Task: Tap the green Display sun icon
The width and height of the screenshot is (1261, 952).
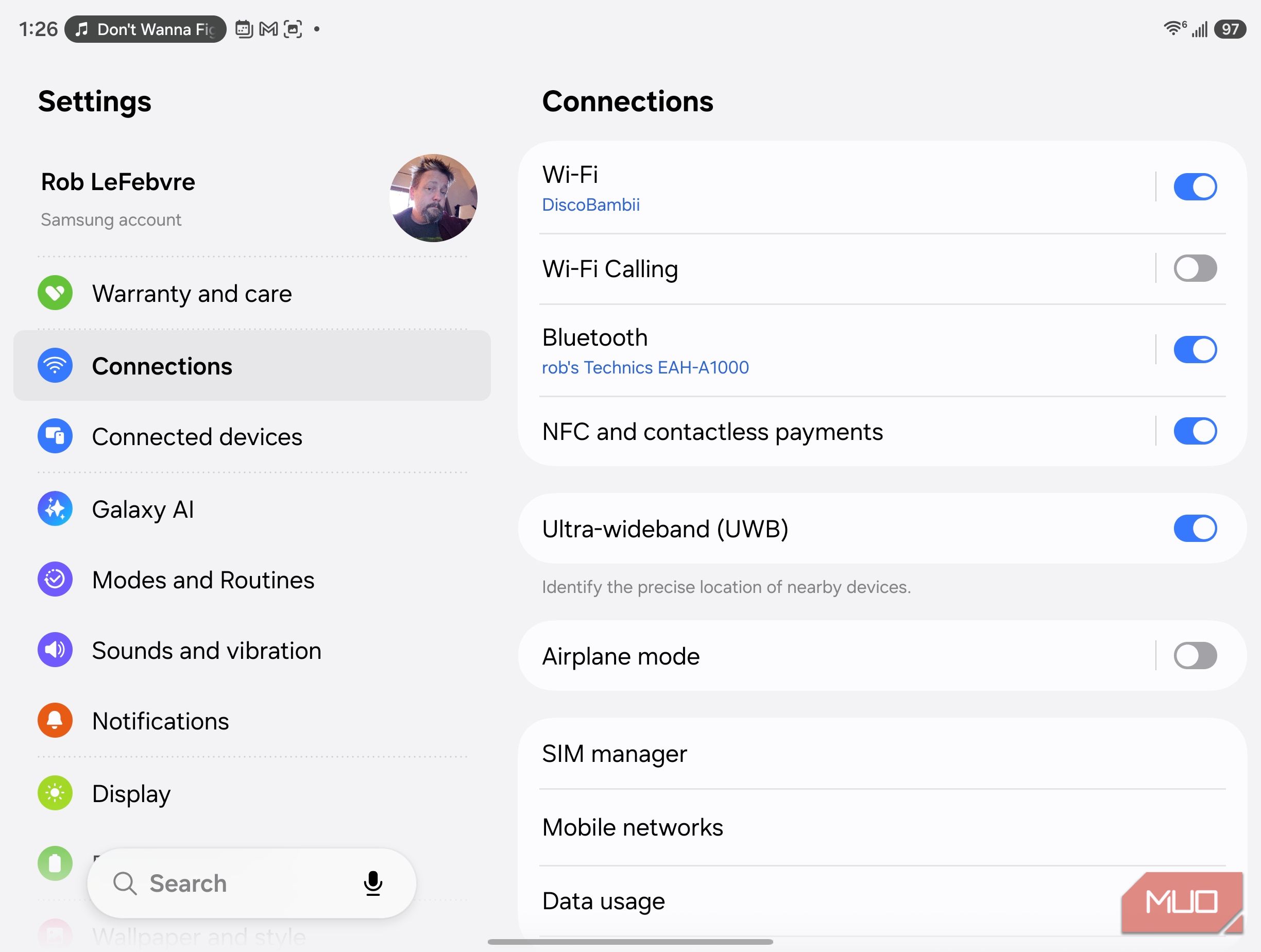Action: click(55, 793)
